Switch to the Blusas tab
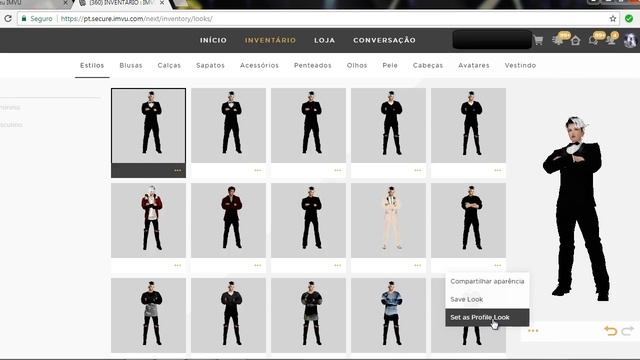Image resolution: width=640 pixels, height=360 pixels. coord(131,65)
